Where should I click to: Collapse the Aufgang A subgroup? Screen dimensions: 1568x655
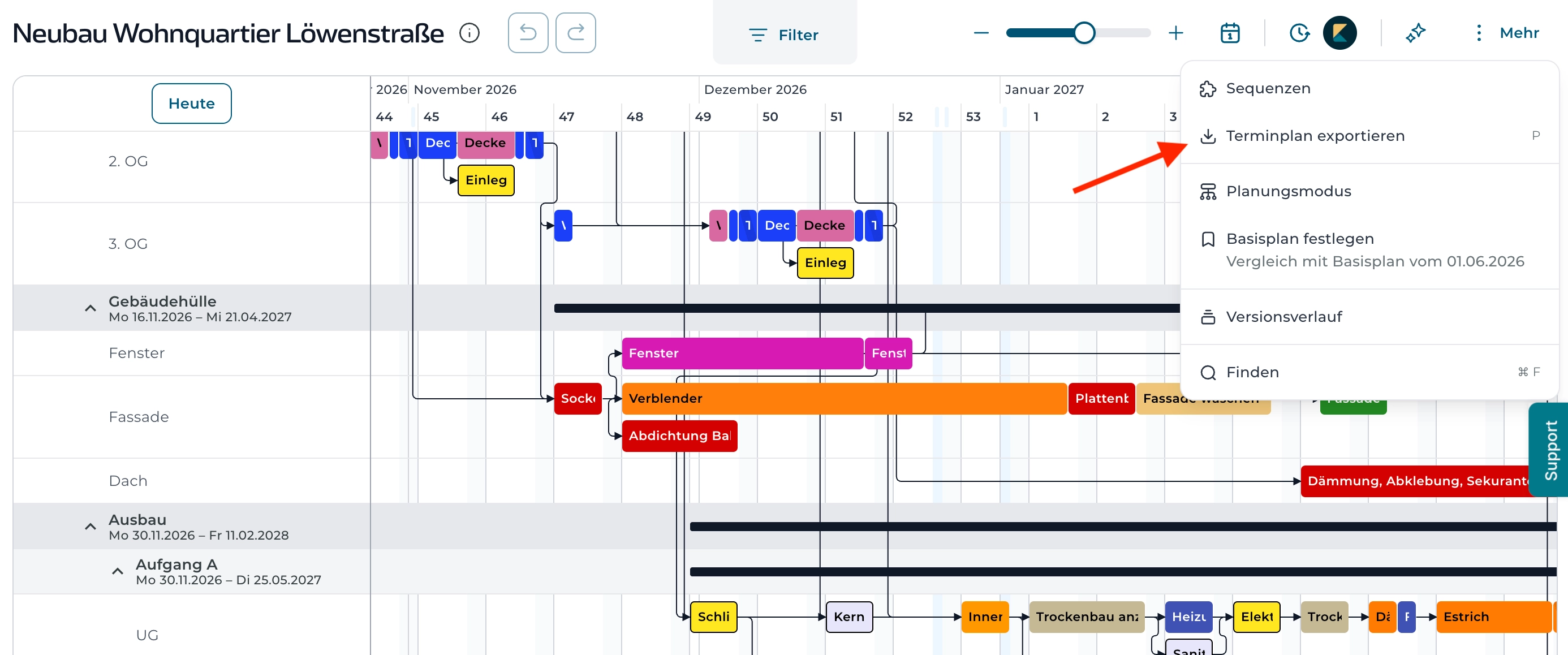[x=118, y=572]
